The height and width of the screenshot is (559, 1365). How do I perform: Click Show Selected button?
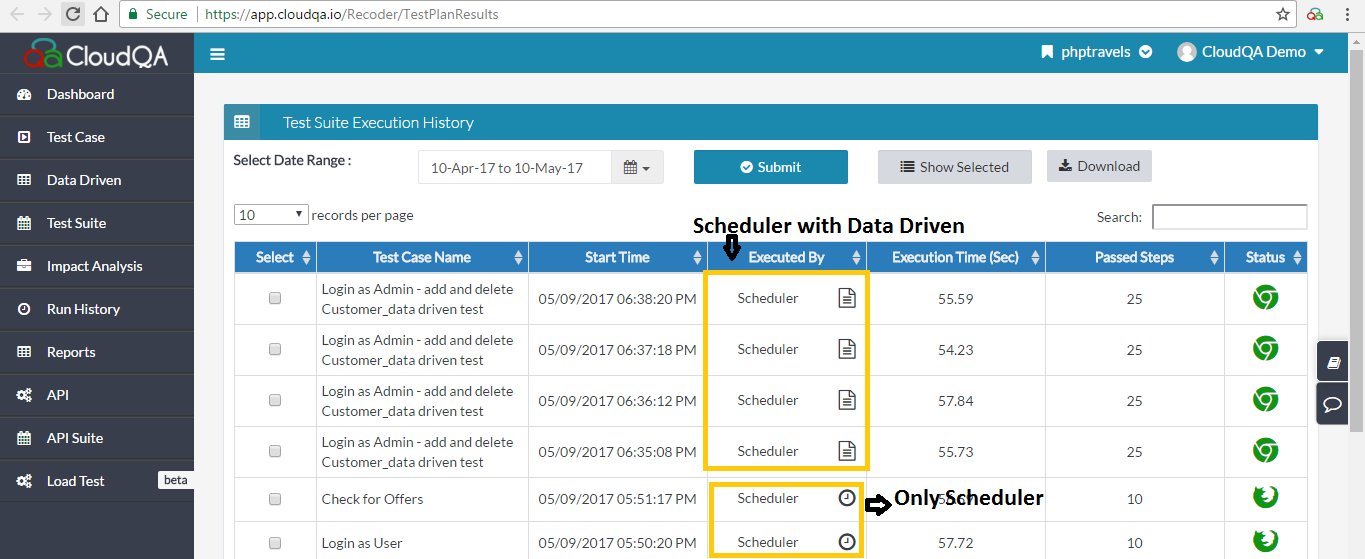pos(954,167)
